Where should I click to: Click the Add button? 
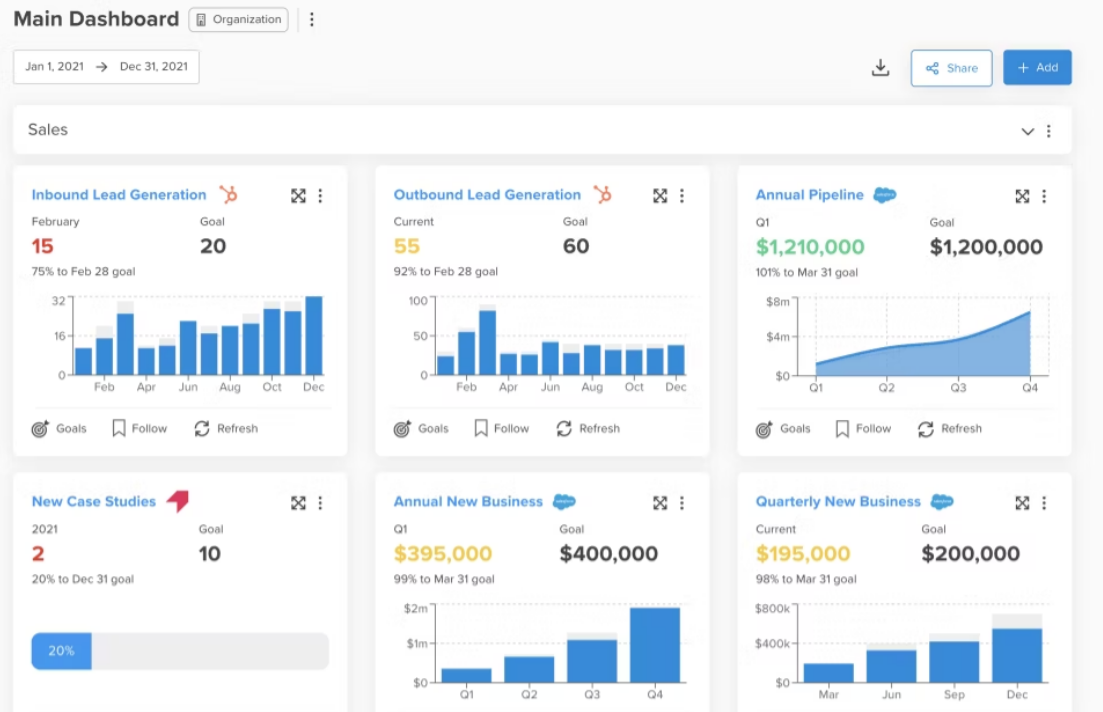1037,68
